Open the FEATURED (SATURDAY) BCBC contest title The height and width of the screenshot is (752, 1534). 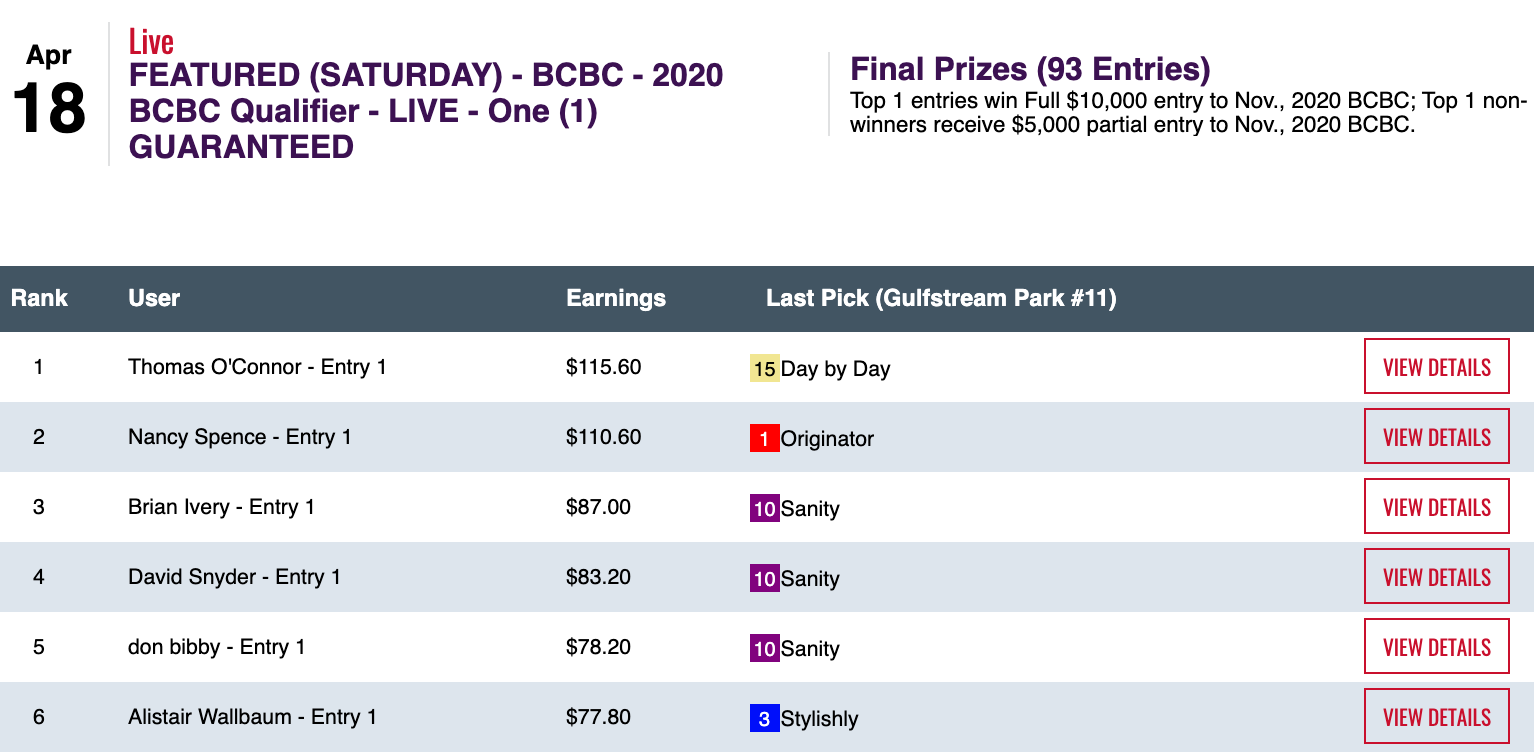tap(425, 111)
